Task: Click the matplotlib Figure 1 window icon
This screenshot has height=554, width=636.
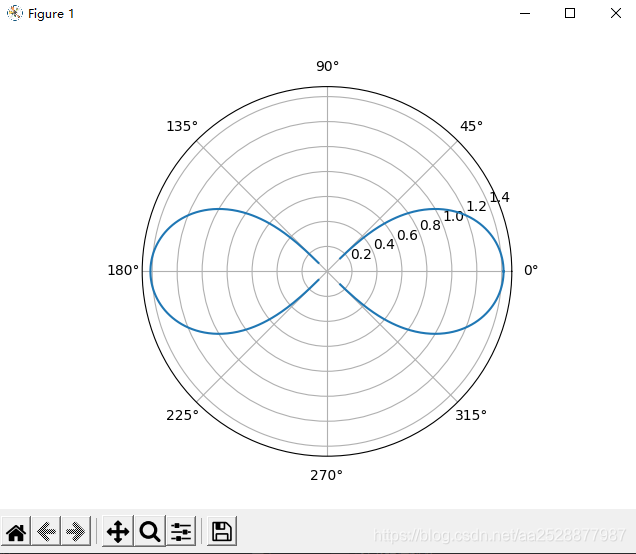Action: click(x=15, y=13)
